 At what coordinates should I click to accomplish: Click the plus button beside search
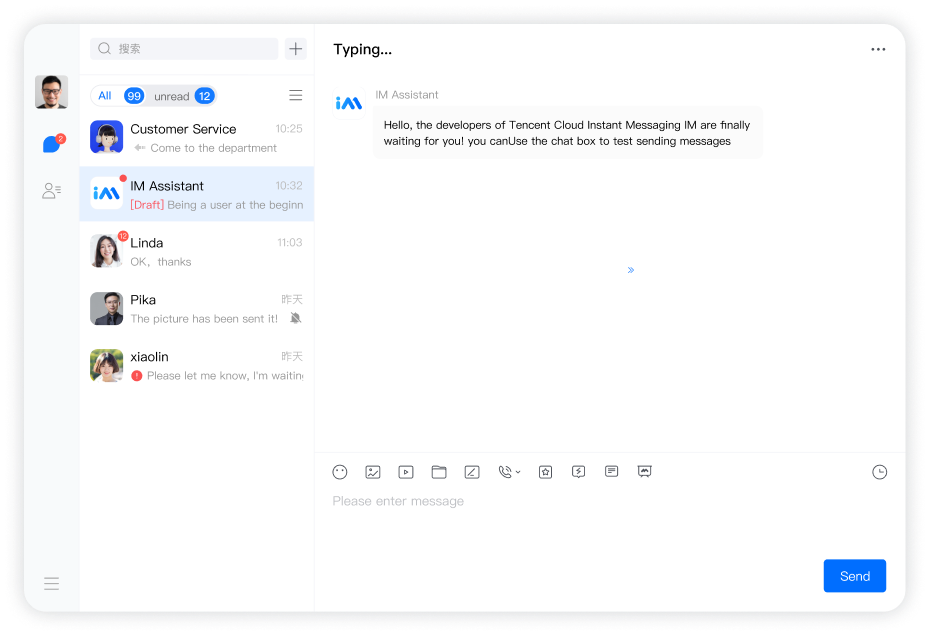click(296, 49)
